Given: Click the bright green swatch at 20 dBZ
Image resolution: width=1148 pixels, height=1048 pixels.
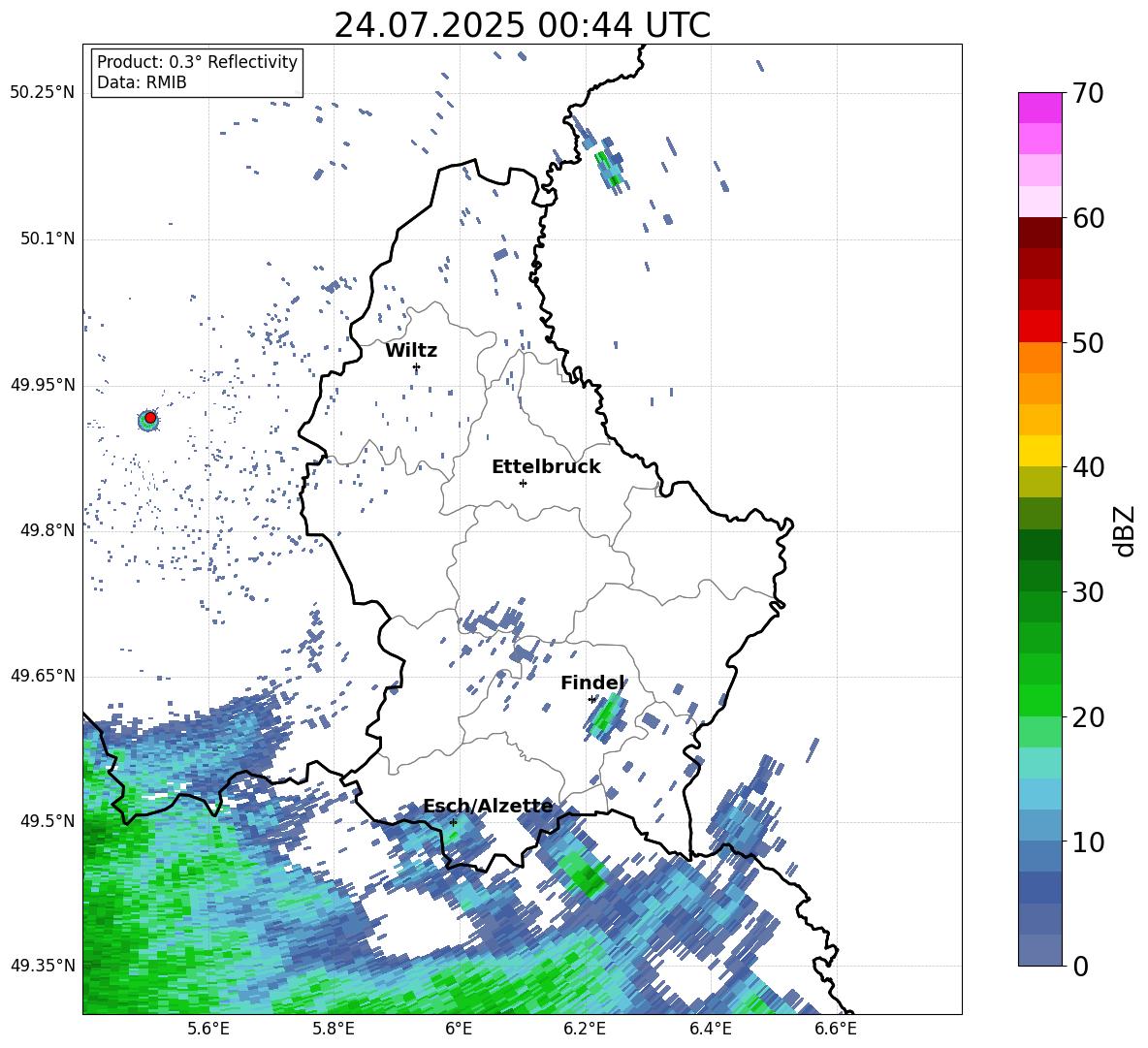Looking at the screenshot, I should [x=1039, y=700].
